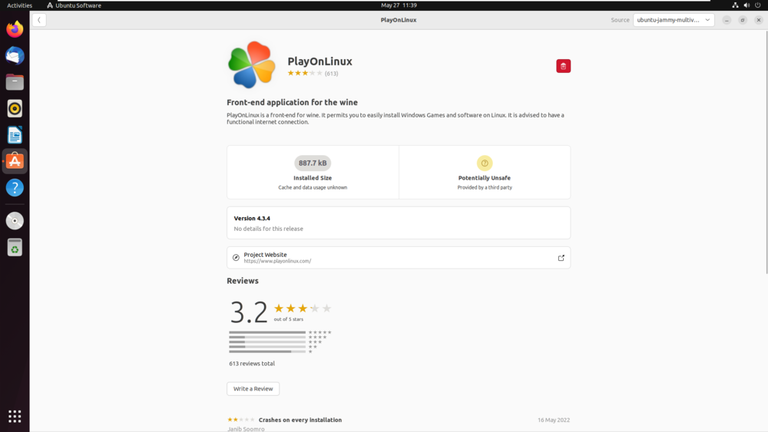768x432 pixels.
Task: Click the Potentially Unsafe warning icon
Action: coord(484,163)
